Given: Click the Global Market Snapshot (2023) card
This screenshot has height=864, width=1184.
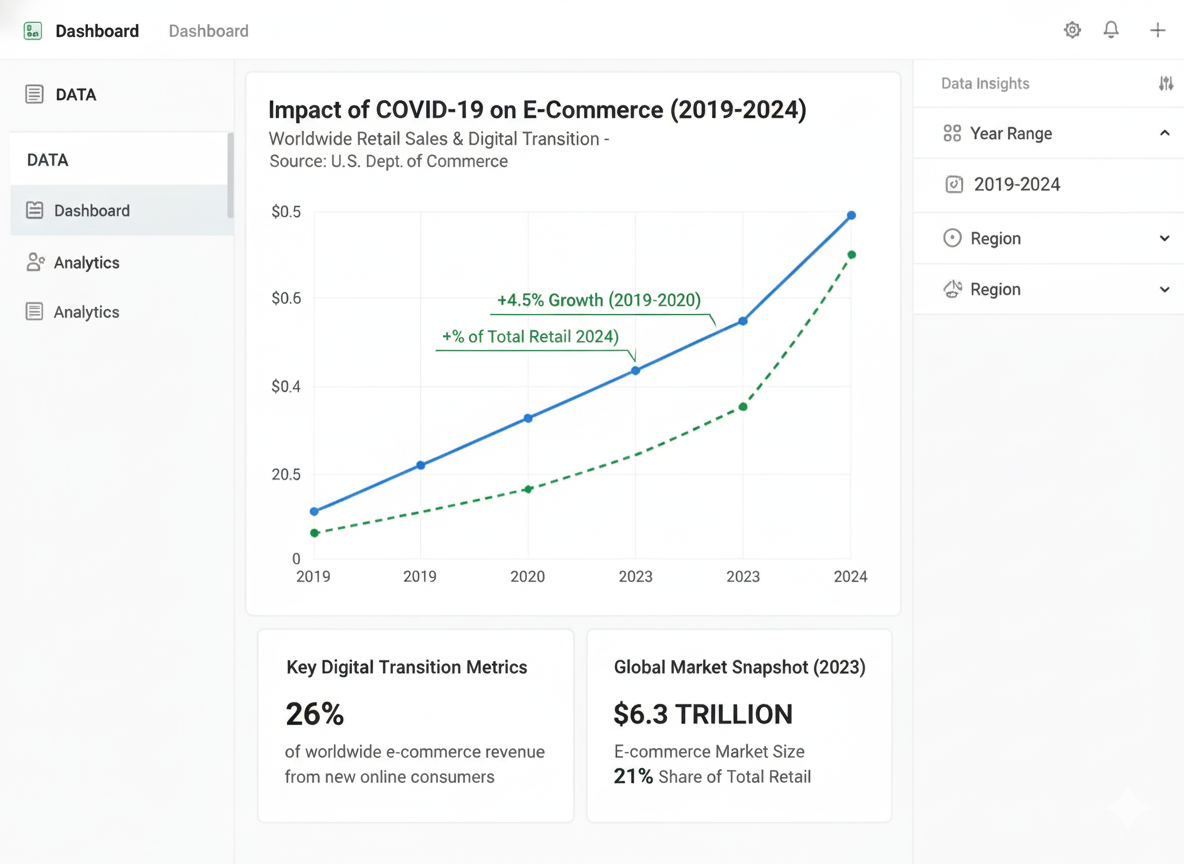Looking at the screenshot, I should pyautogui.click(x=739, y=725).
